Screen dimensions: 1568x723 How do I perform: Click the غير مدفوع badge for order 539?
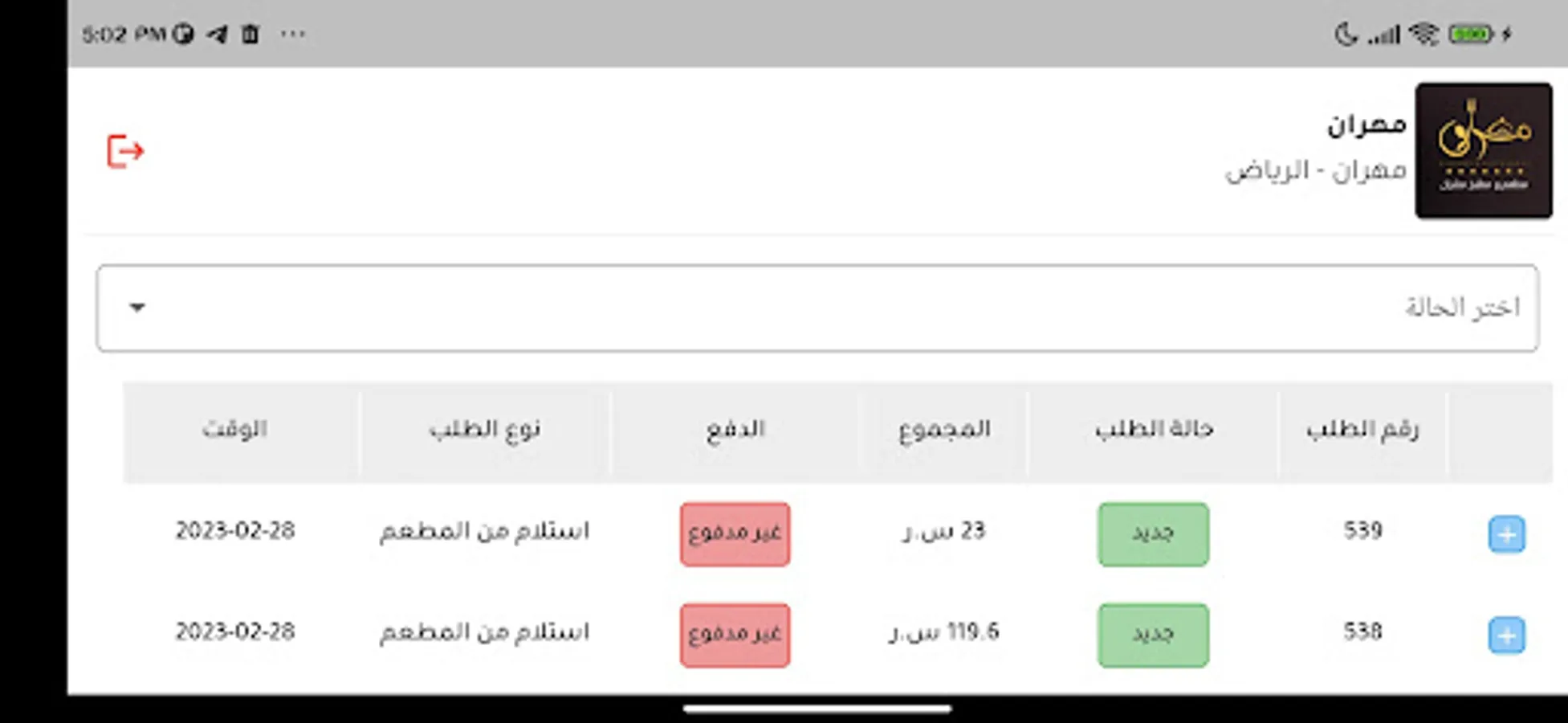click(x=735, y=534)
